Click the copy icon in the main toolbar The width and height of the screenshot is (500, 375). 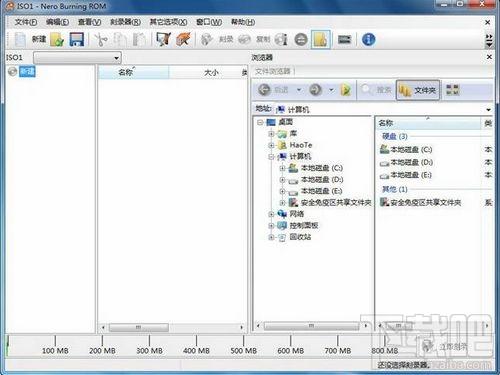click(x=120, y=39)
